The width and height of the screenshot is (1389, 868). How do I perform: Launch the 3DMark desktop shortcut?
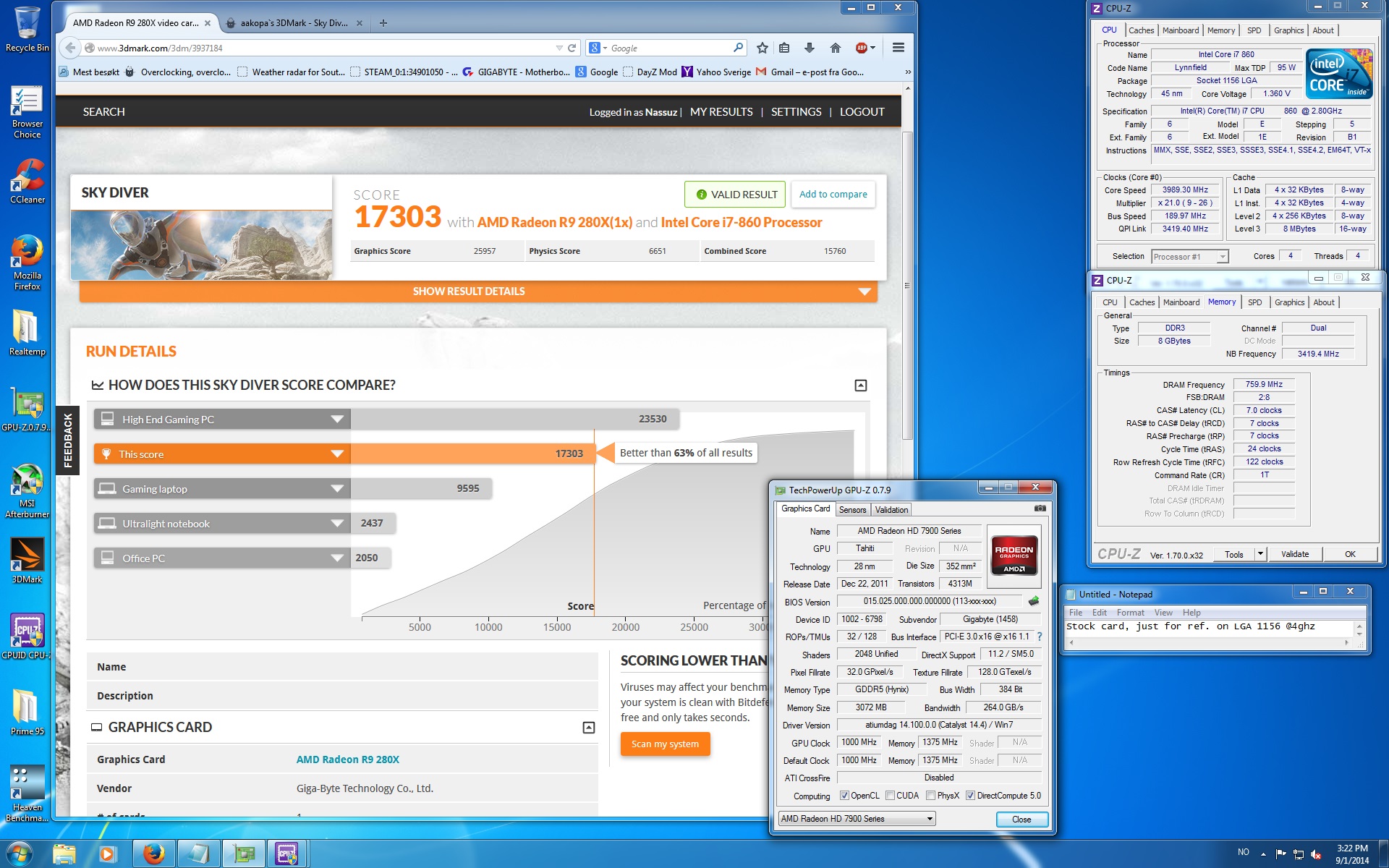[27, 561]
